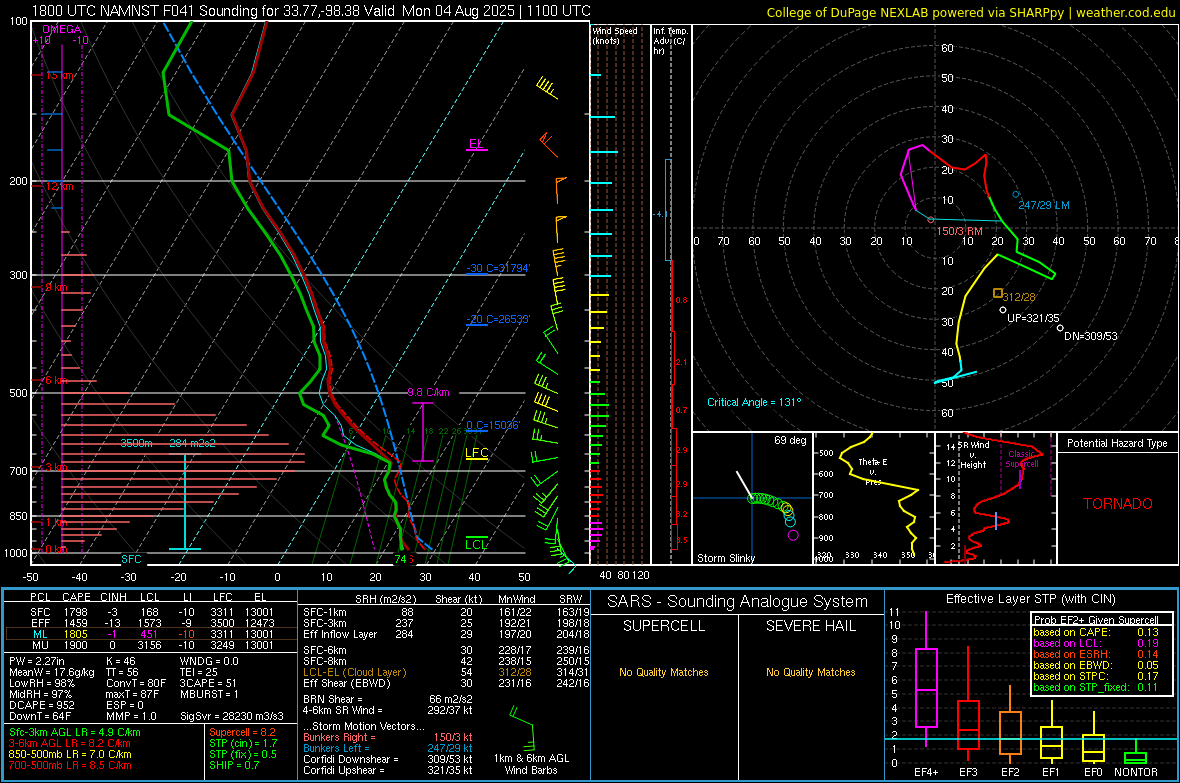This screenshot has height=783, width=1180.
Task: Click the 'SR Wind v. Height' inset label
Action: 973,455
